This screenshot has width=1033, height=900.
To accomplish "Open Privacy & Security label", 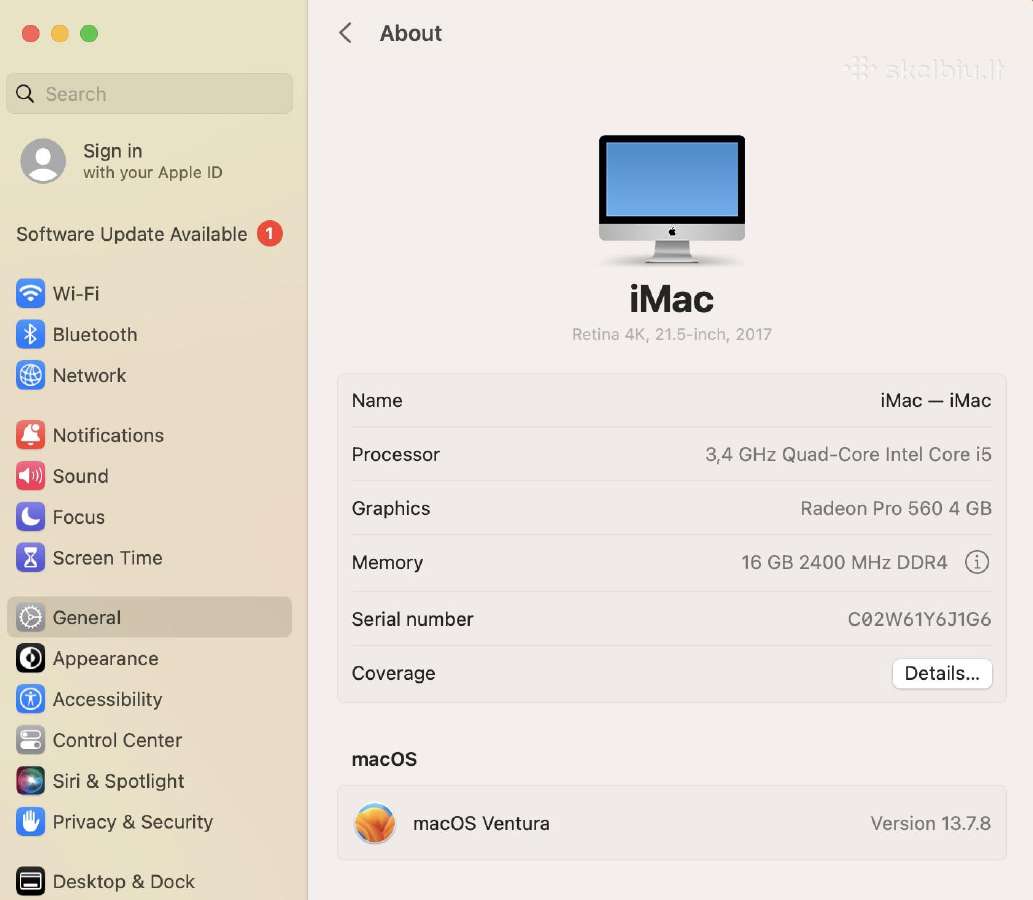I will pyautogui.click(x=132, y=822).
